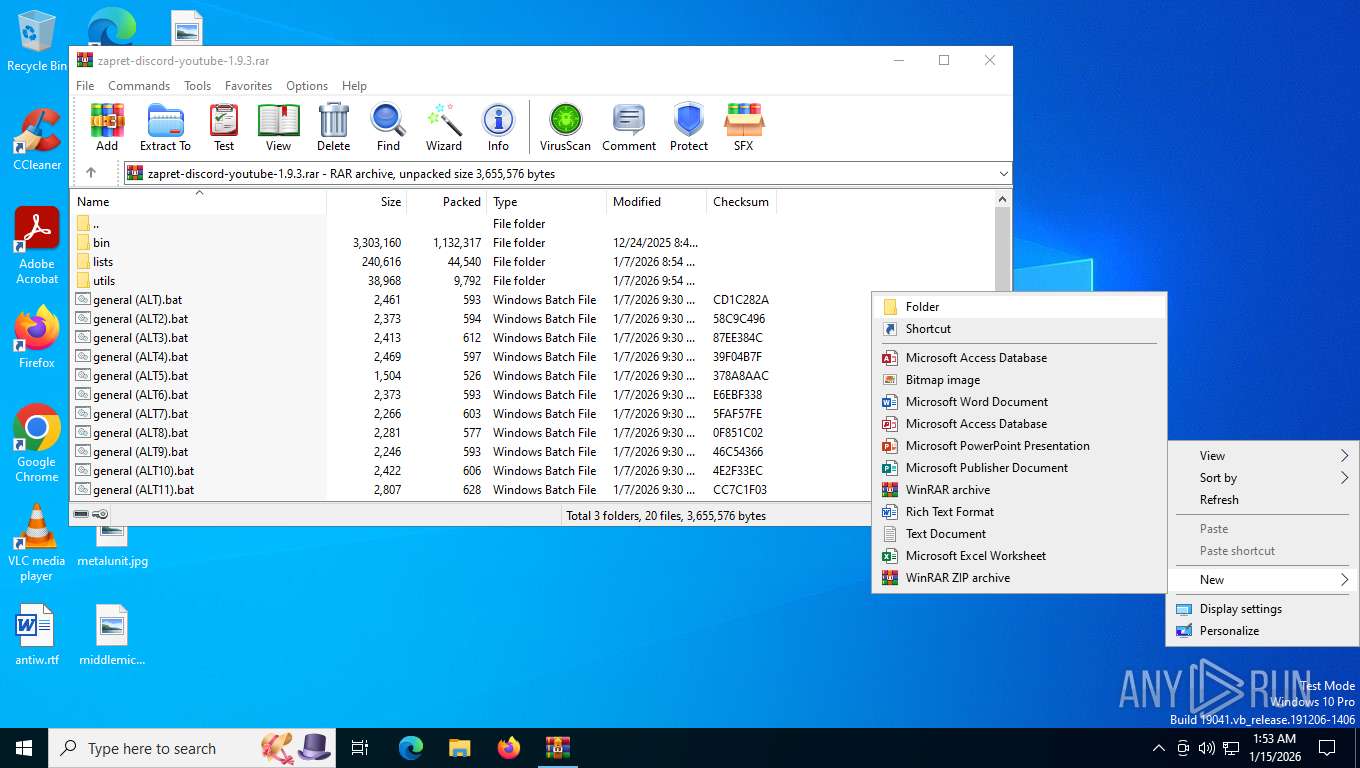The image size is (1360, 768).
Task: Create new Folder from submenu
Action: 1019,307
